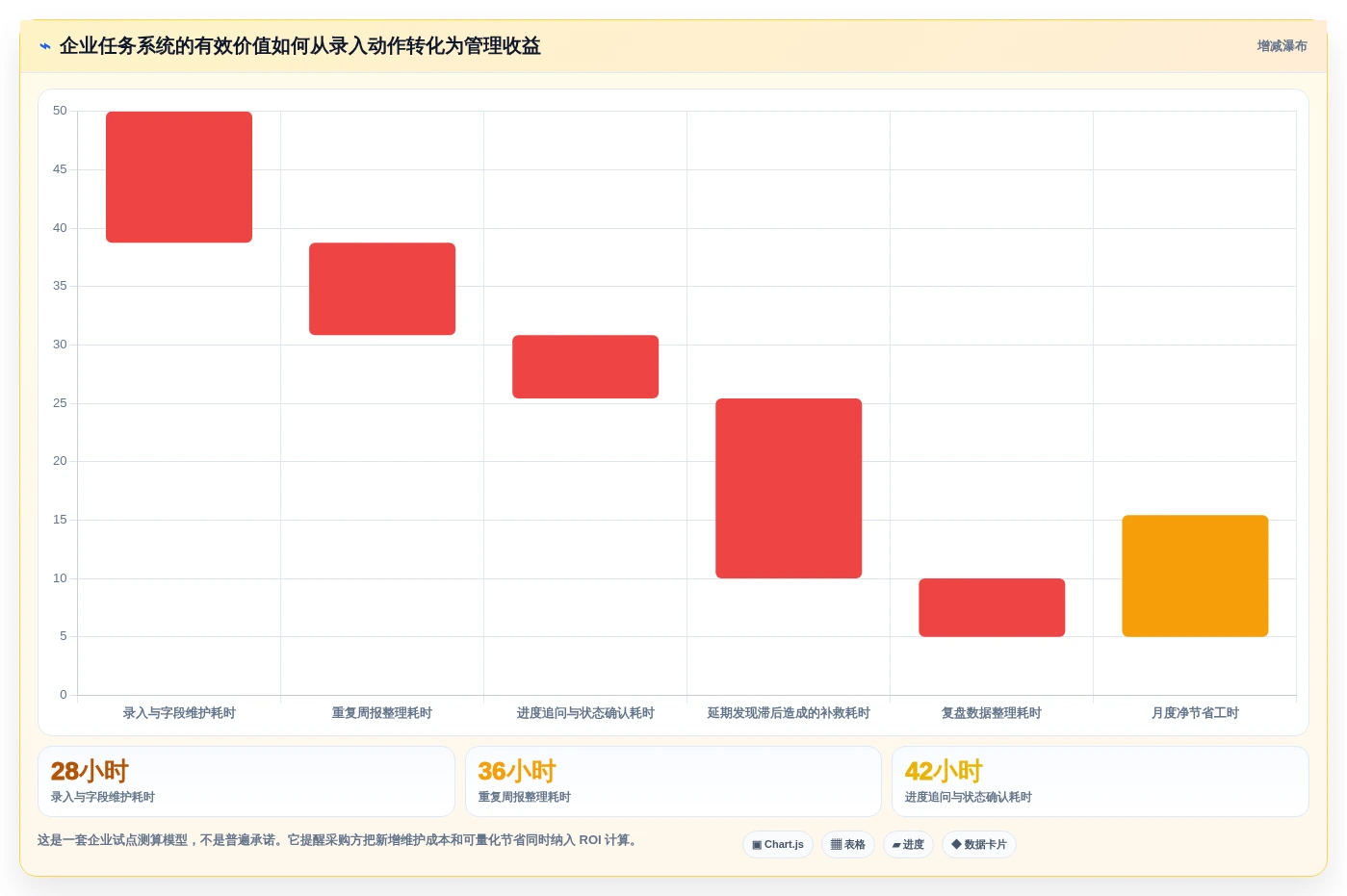Screen dimensions: 1347x896
Task: Click the chart title 企业任务系统的有效价值
Action: 299,46
